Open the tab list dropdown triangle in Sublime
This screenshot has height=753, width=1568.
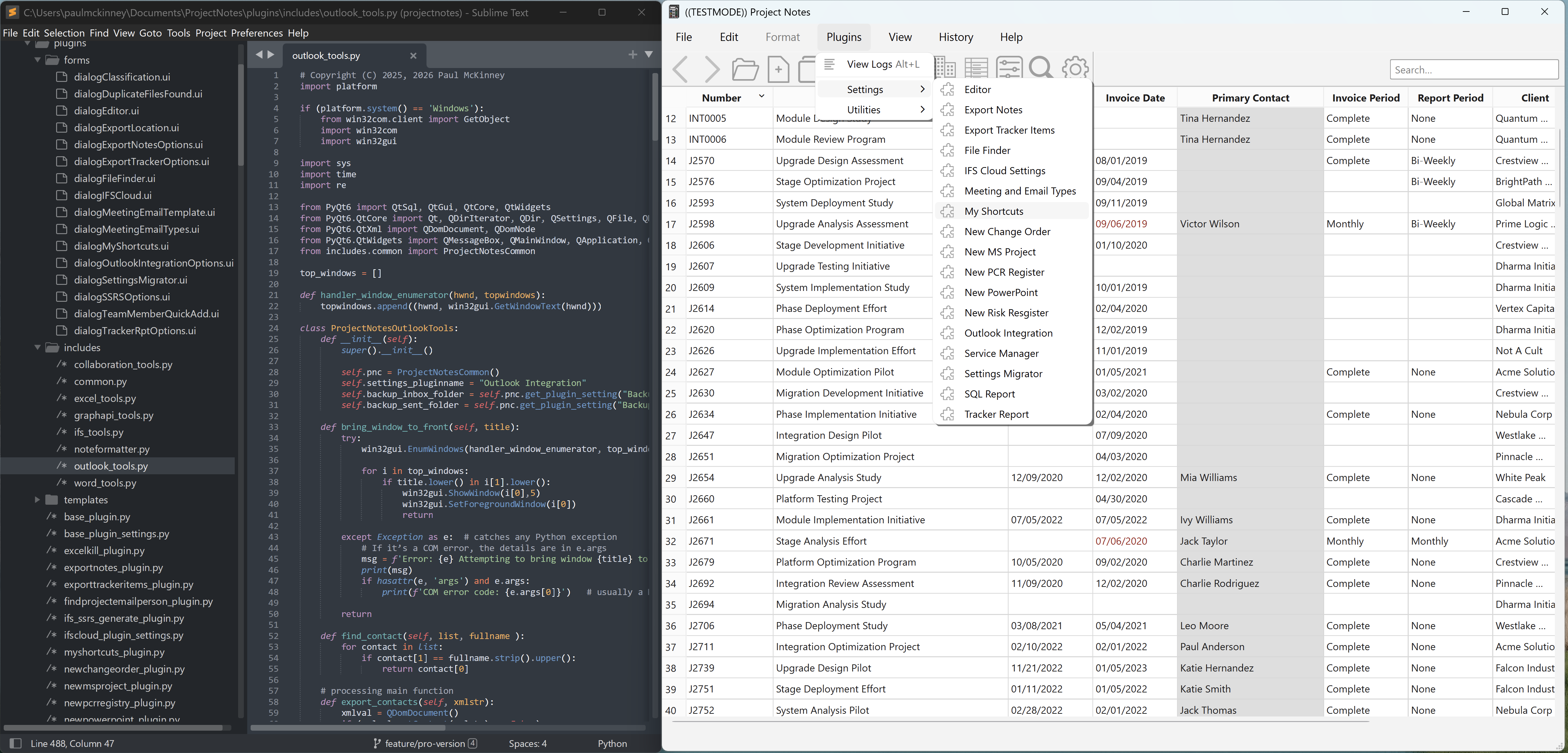click(649, 55)
